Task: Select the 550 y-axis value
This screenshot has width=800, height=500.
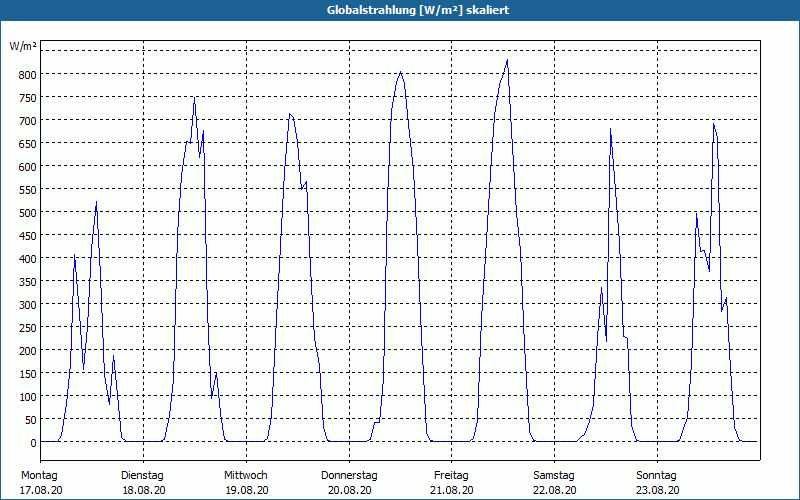Action: click(x=28, y=190)
